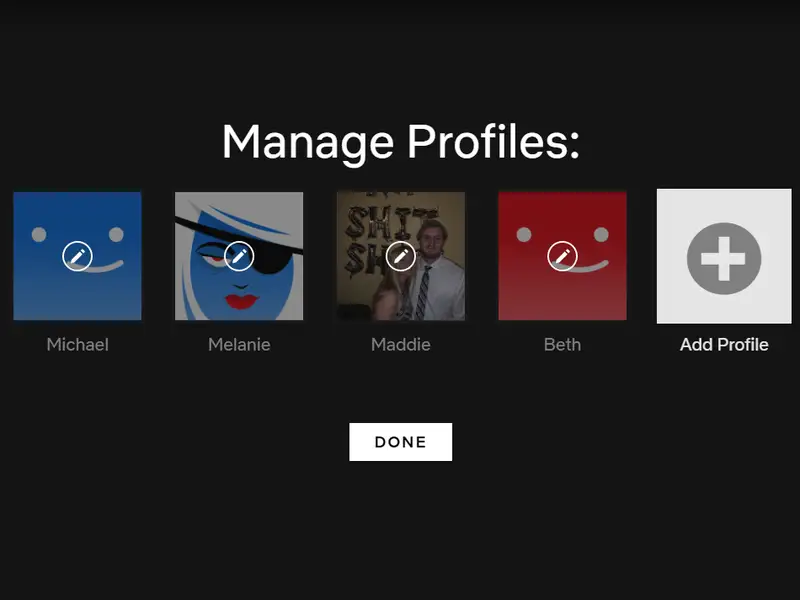Click the Manage Profiles heading
The height and width of the screenshot is (600, 800).
pos(401,142)
